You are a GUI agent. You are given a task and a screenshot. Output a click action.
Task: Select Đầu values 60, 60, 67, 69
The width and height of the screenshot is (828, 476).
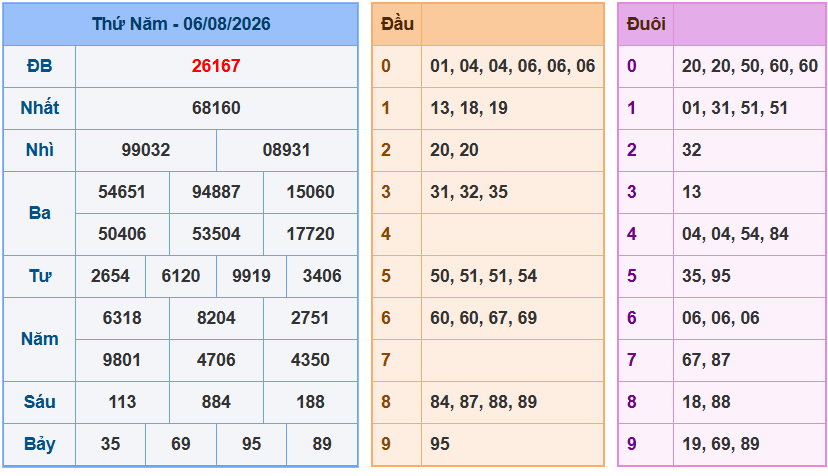pos(483,318)
